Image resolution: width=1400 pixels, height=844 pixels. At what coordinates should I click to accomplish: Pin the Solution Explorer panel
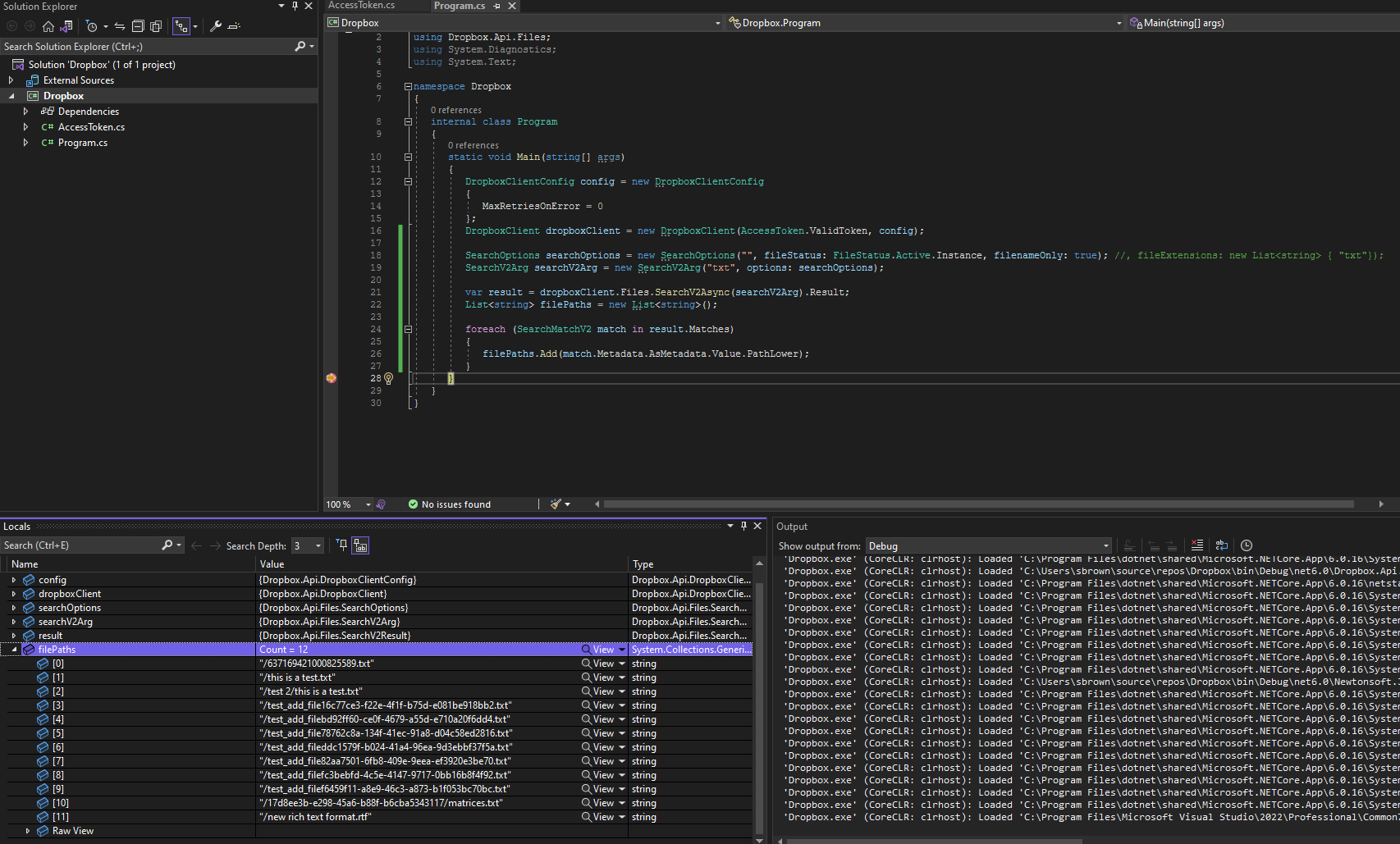(295, 6)
